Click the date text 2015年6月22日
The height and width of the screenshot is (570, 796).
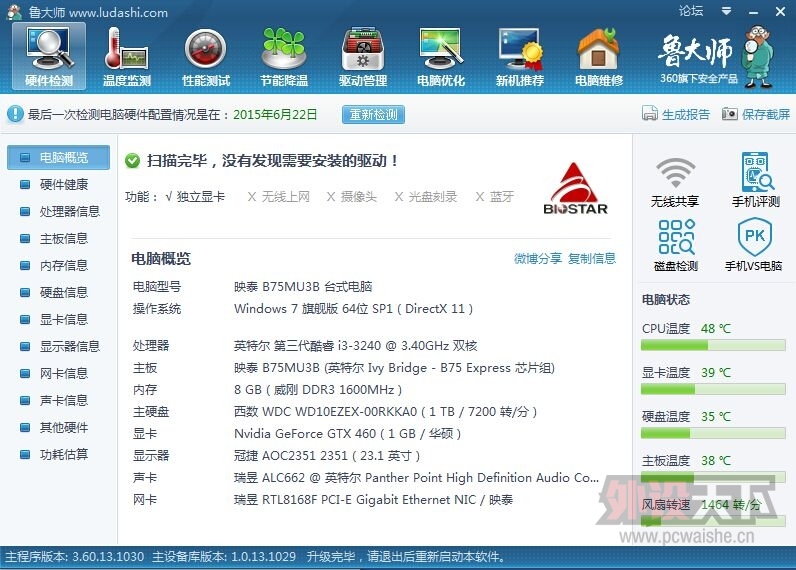(x=275, y=114)
